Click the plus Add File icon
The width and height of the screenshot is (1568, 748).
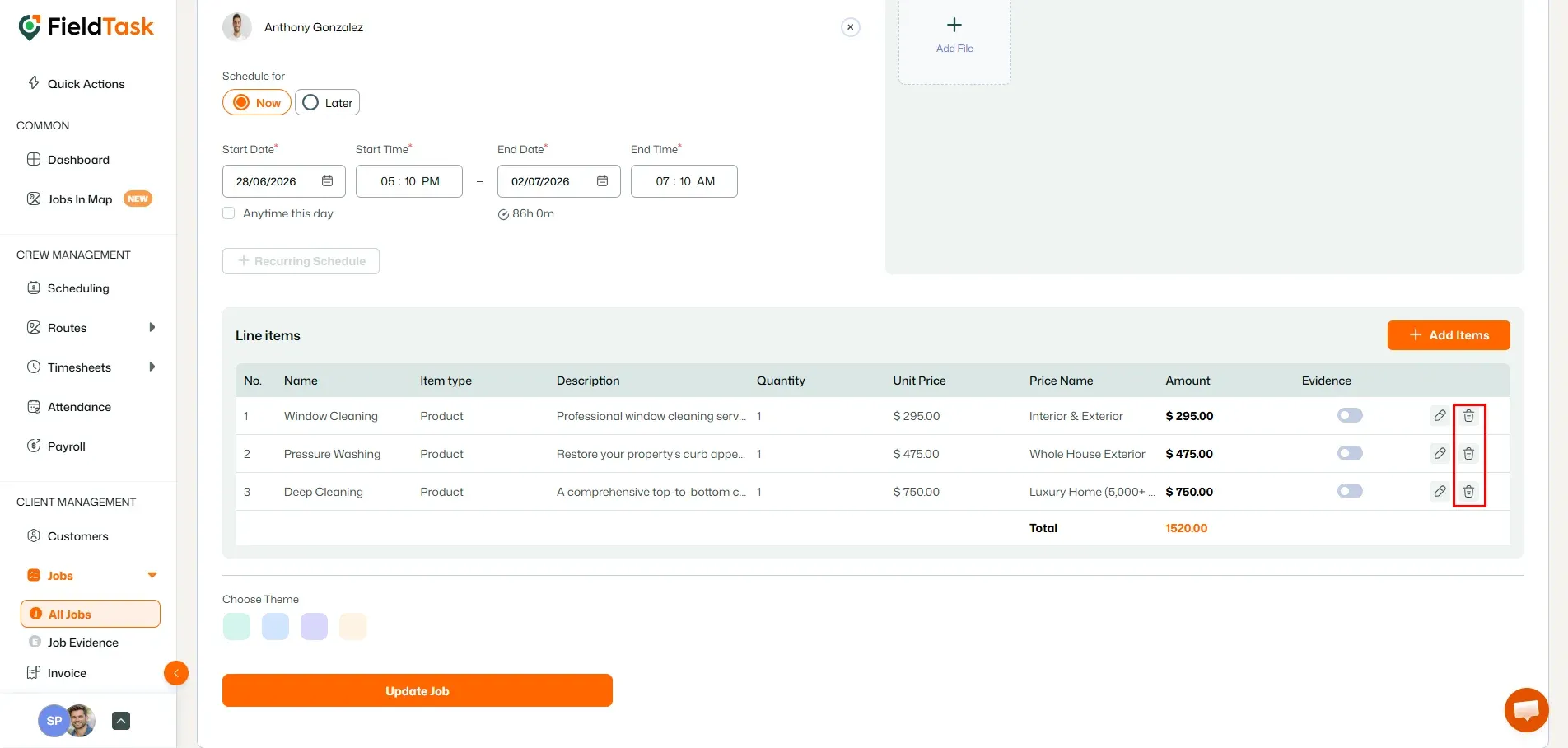(954, 26)
